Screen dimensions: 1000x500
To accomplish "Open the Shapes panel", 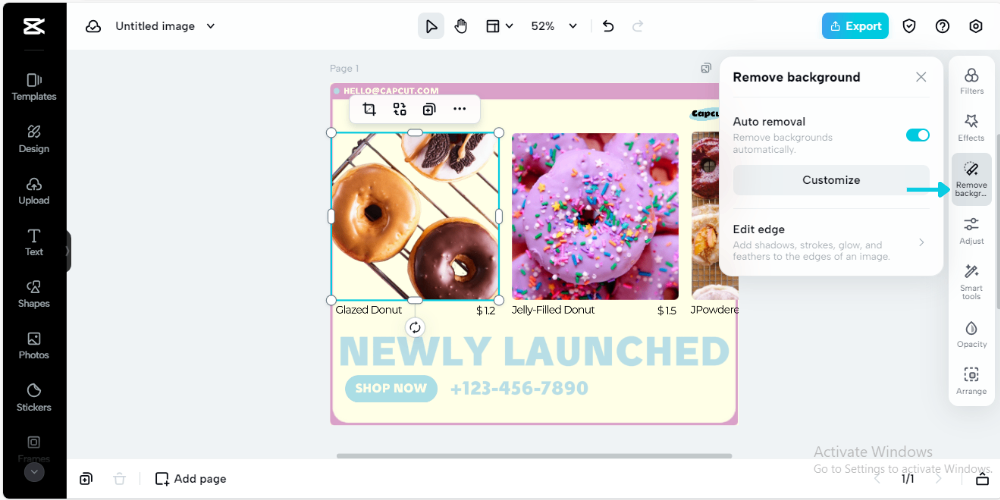I will coord(34,294).
